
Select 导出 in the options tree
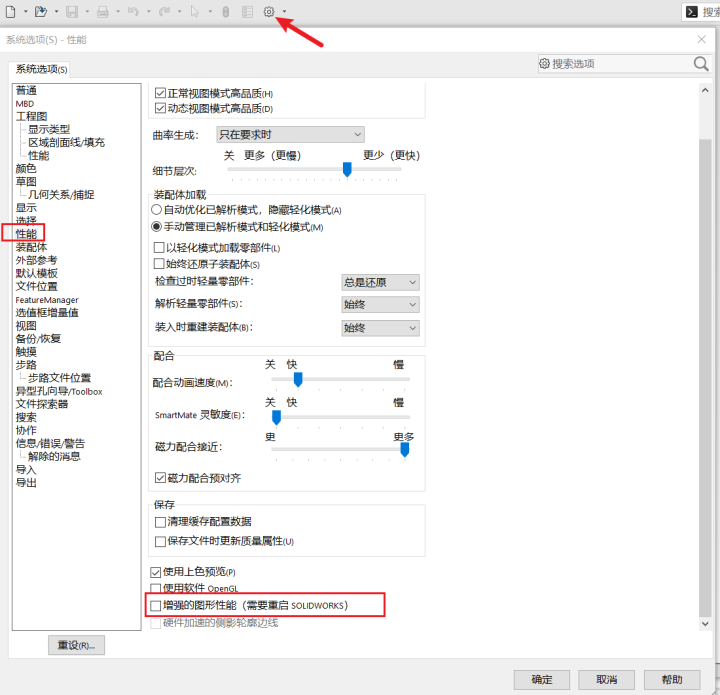coord(26,482)
